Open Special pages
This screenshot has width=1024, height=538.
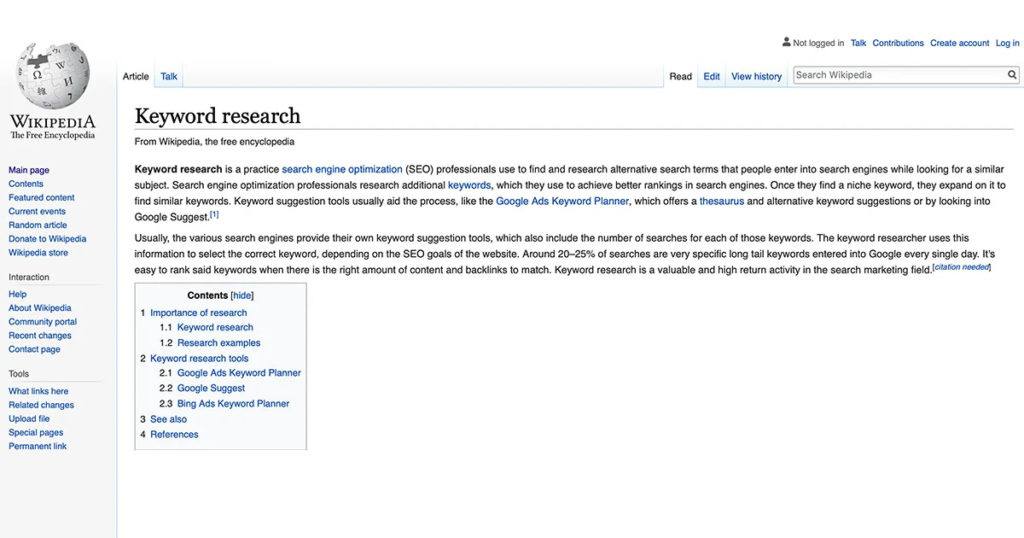point(36,432)
